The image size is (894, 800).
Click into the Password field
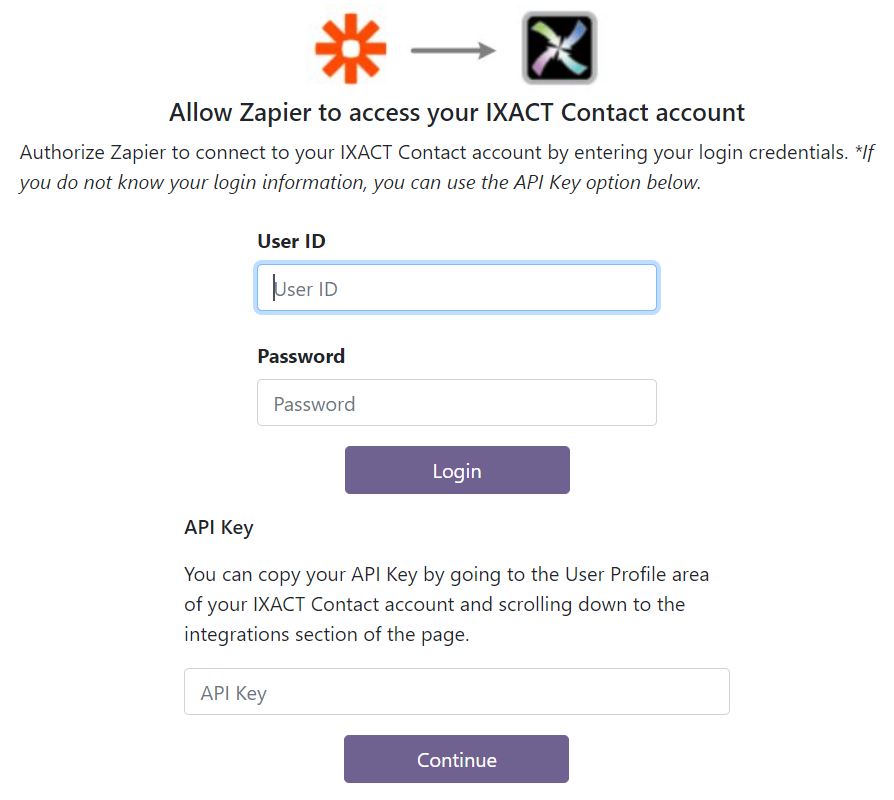tap(457, 403)
